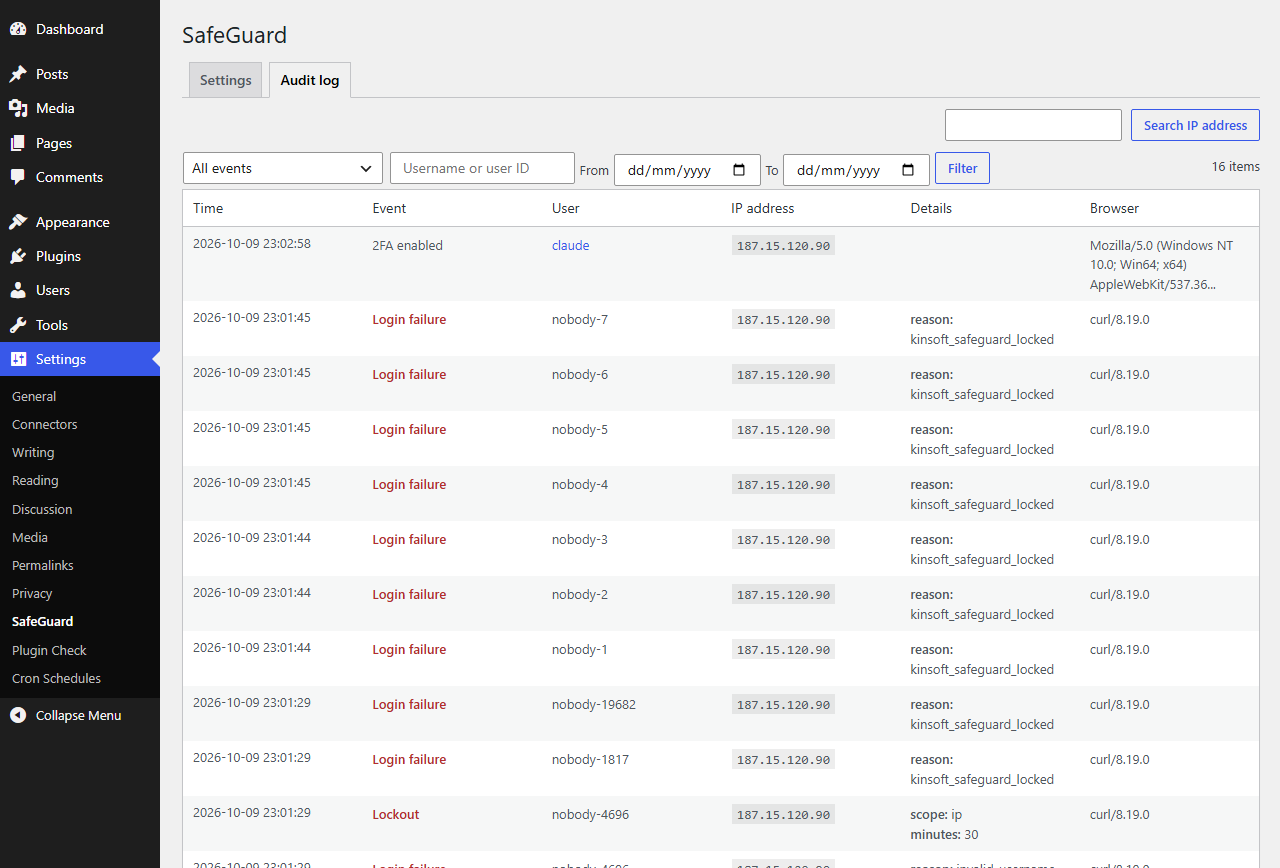Open the claude user link
1280x868 pixels.
pos(570,245)
